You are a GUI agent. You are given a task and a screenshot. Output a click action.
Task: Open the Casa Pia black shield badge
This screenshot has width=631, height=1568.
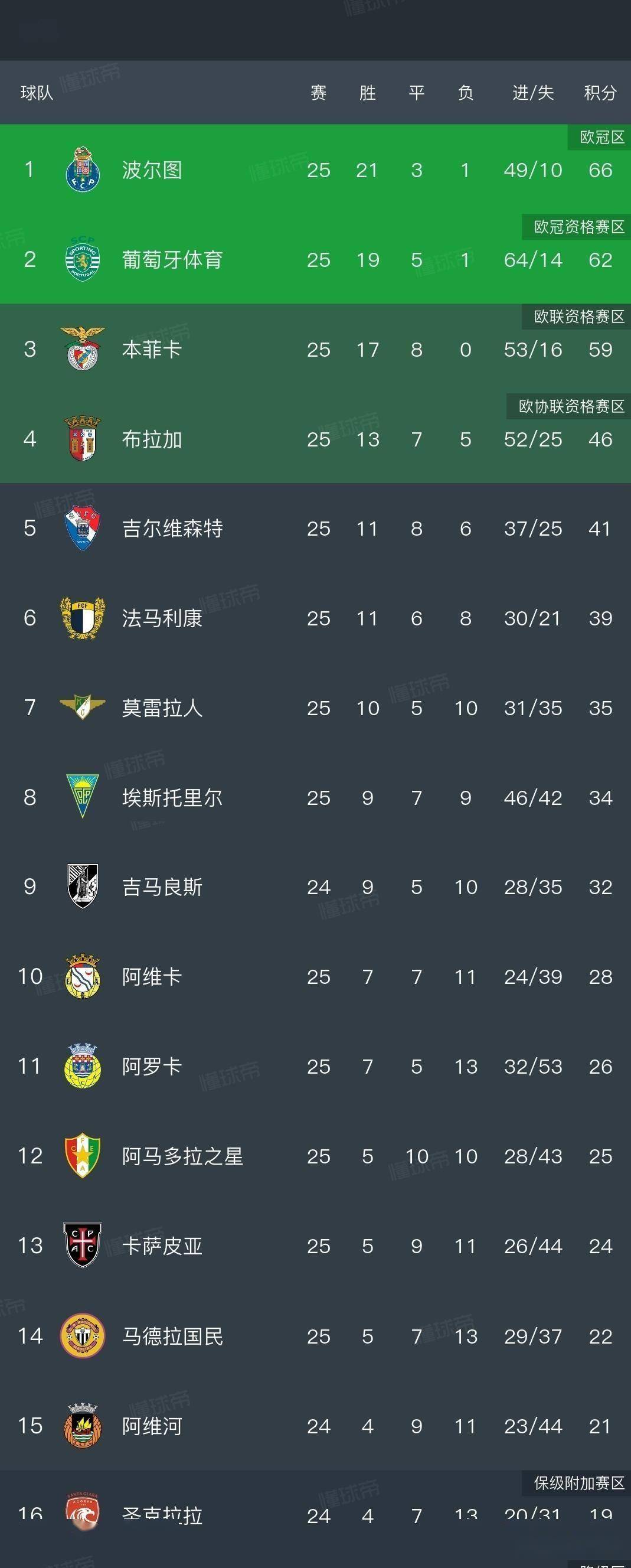(82, 1246)
